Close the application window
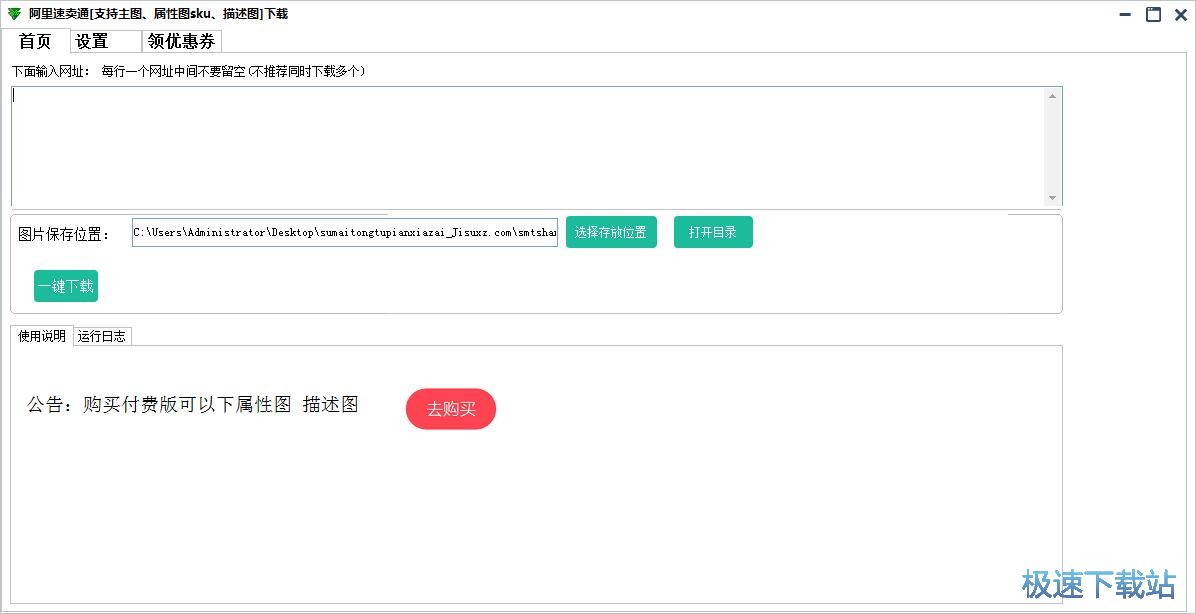Screen dimensions: 1196x614 (x=1181, y=14)
